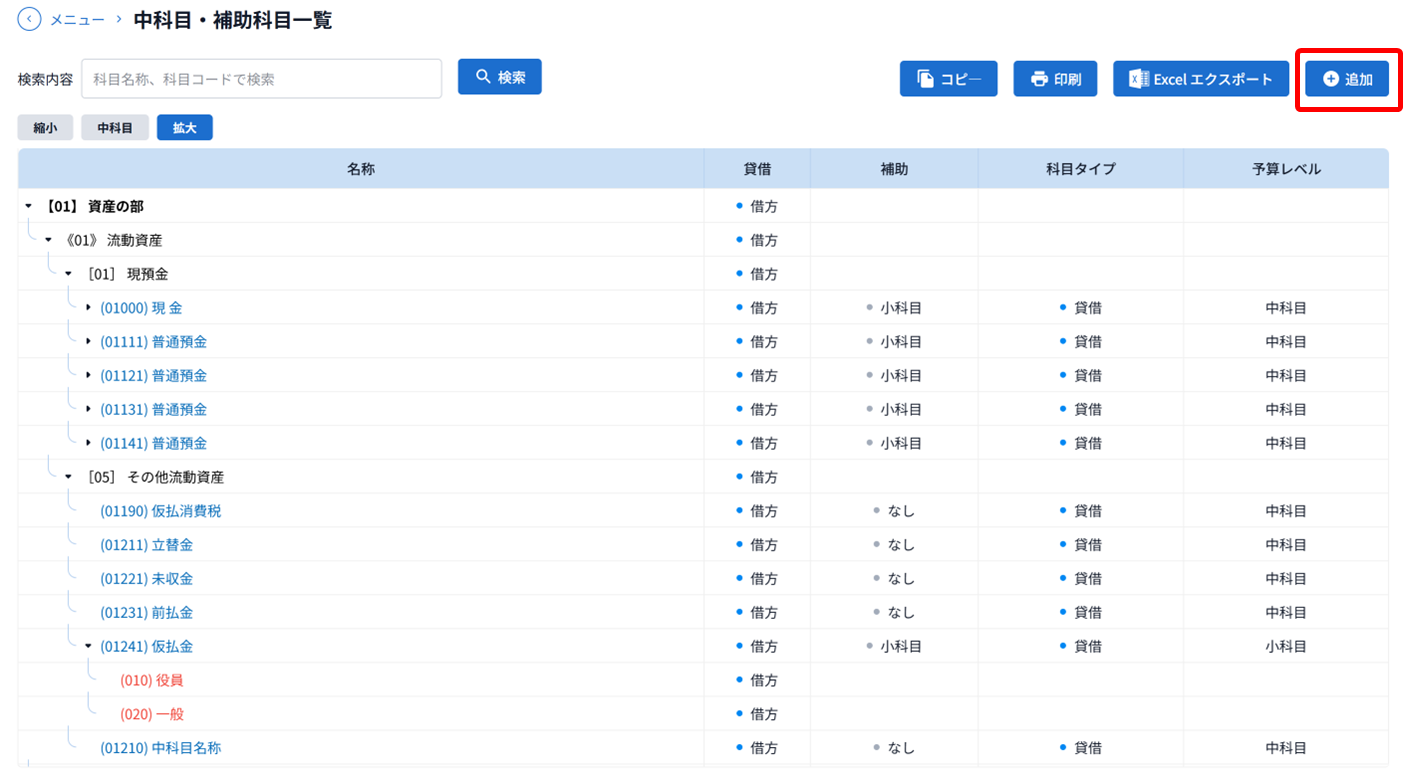Click the back arrow circle icon
1403x779 pixels.
[30, 19]
